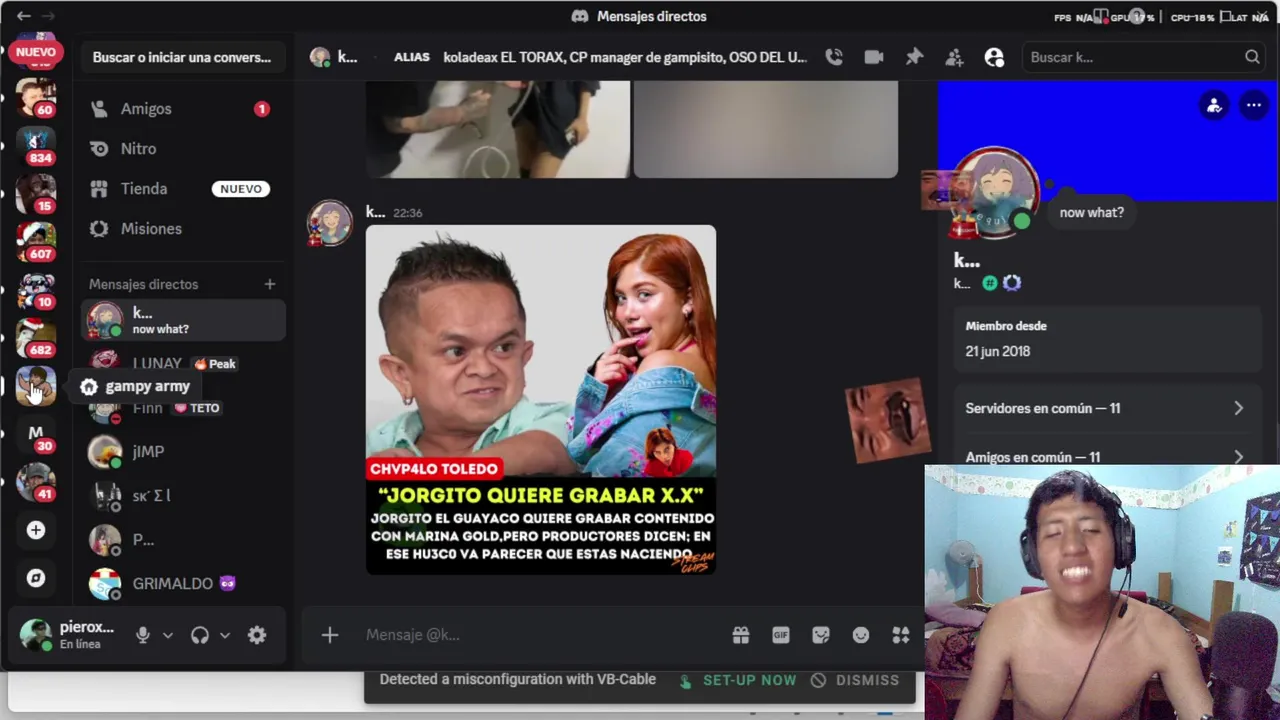1280x720 pixels.
Task: Open the sticker picker
Action: point(821,635)
